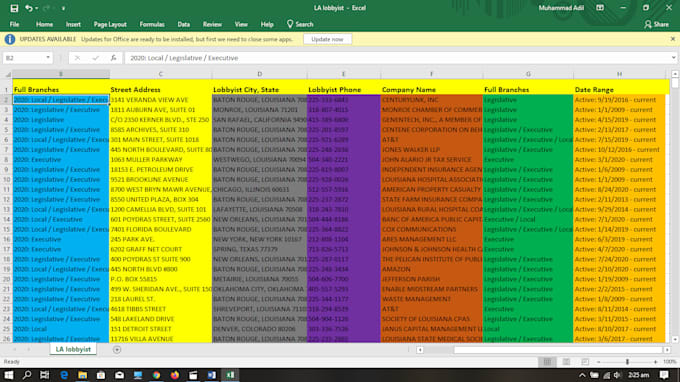Image resolution: width=680 pixels, height=382 pixels.
Task: Open Customize Quick Access Toolbar dropdown
Action: [63, 8]
